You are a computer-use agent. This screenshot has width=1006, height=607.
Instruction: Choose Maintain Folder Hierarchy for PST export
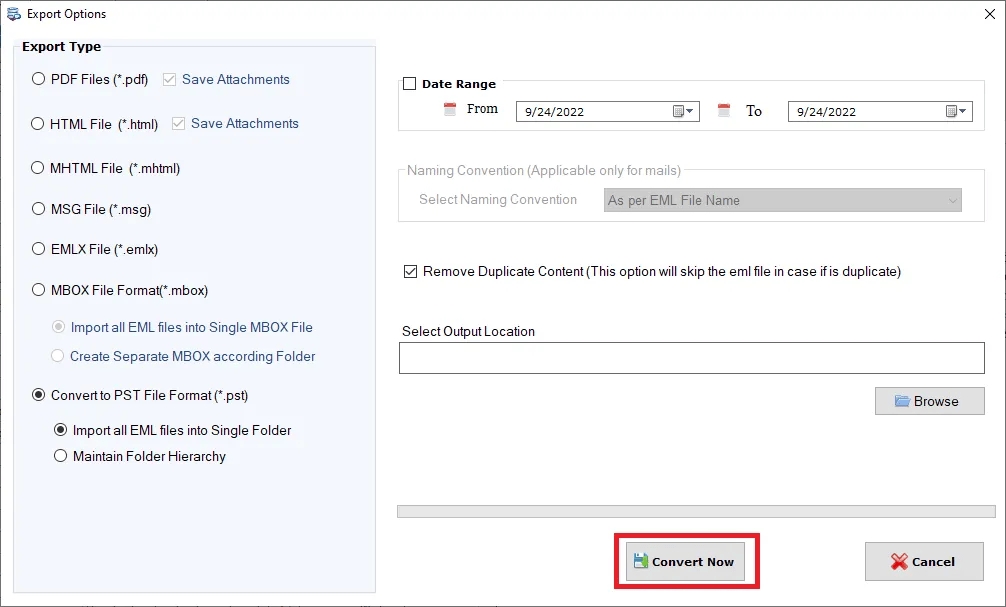tap(61, 456)
